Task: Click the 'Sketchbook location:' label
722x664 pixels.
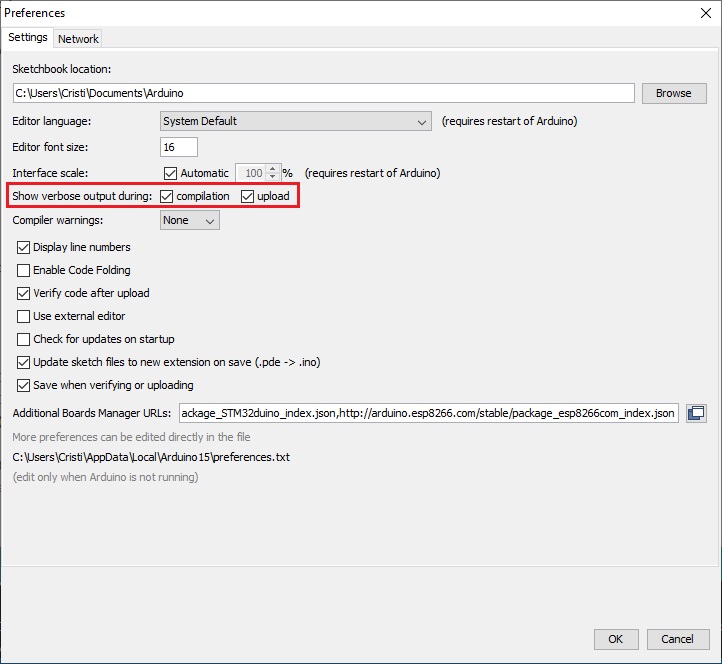Action: (62, 69)
